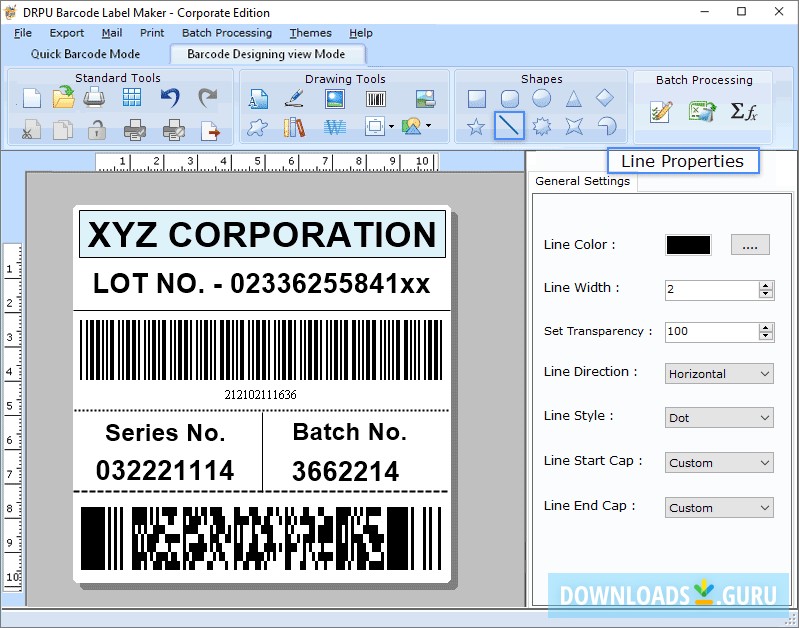799x628 pixels.
Task: Undo the last action
Action: 170,97
